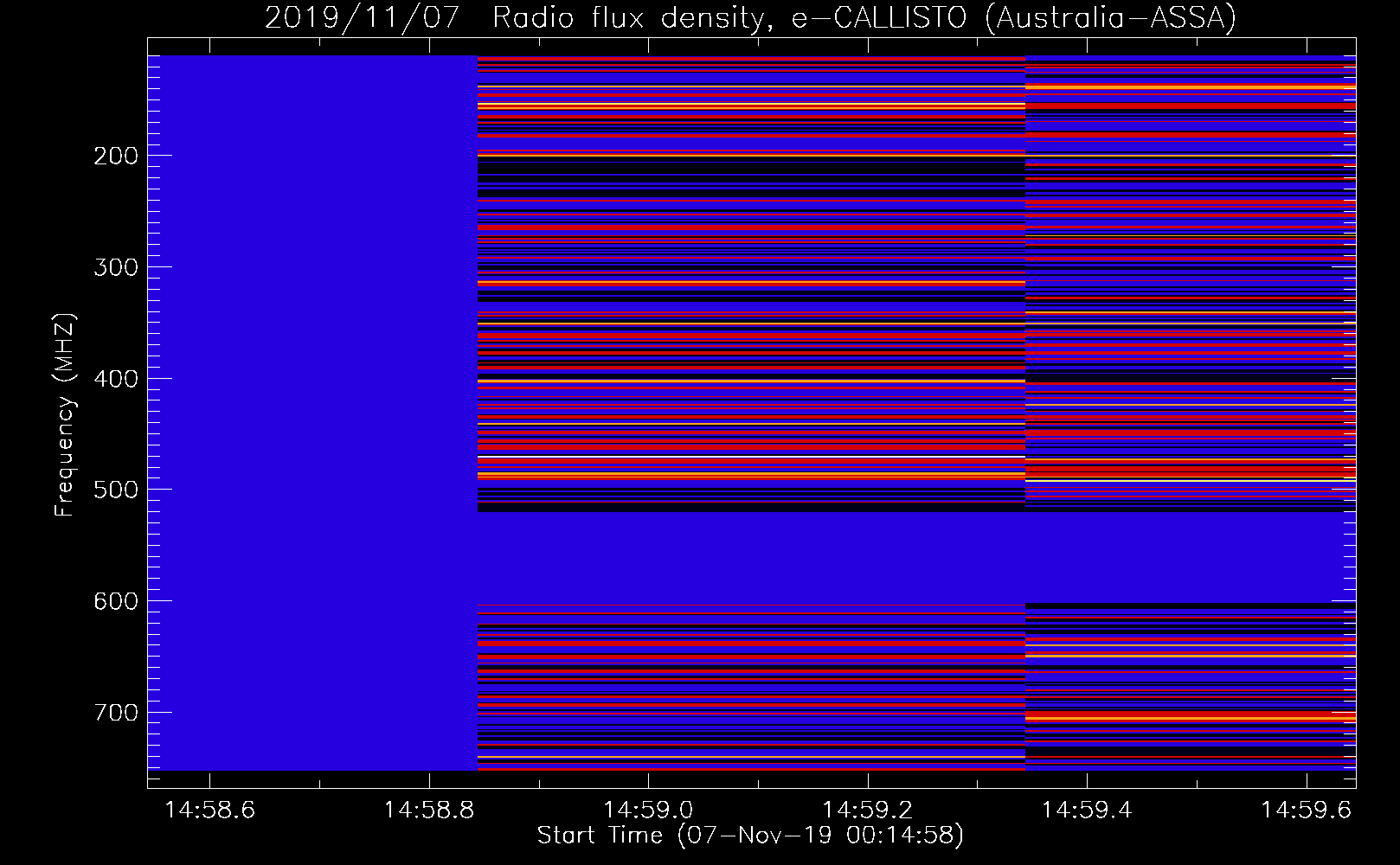Click the 200 frequency tick label

pyautogui.click(x=116, y=156)
